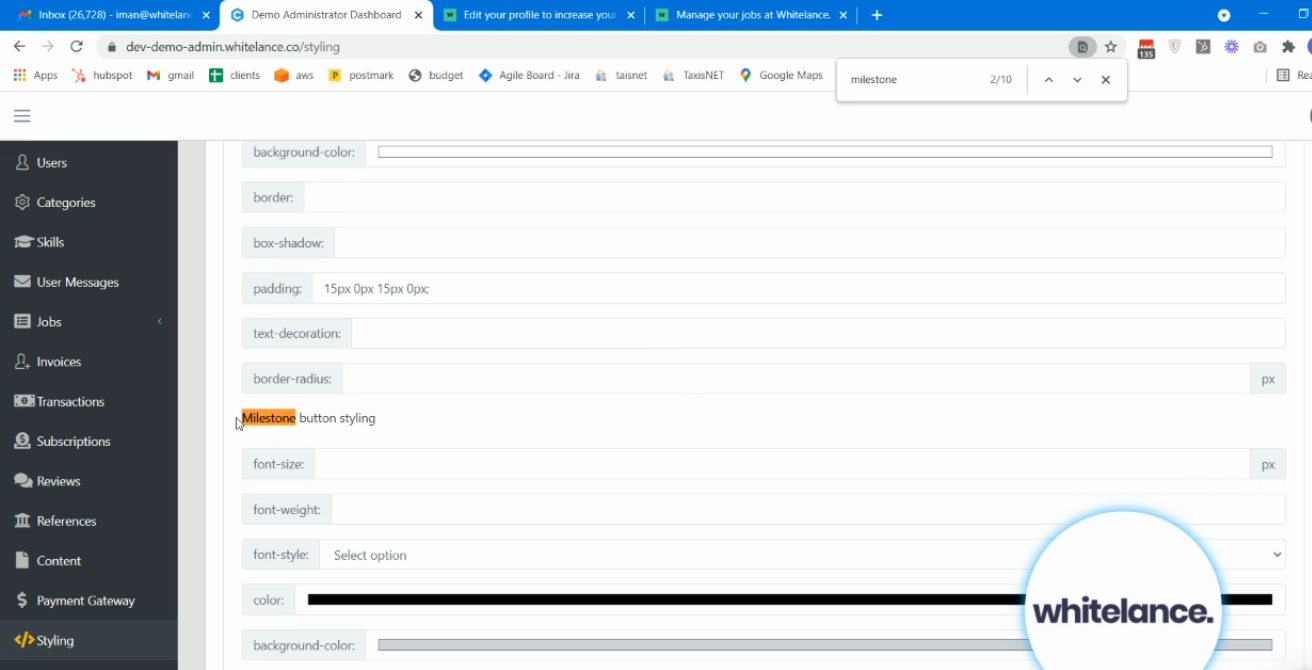Image resolution: width=1312 pixels, height=670 pixels.
Task: Open Content page icon in sidebar
Action: 22,560
